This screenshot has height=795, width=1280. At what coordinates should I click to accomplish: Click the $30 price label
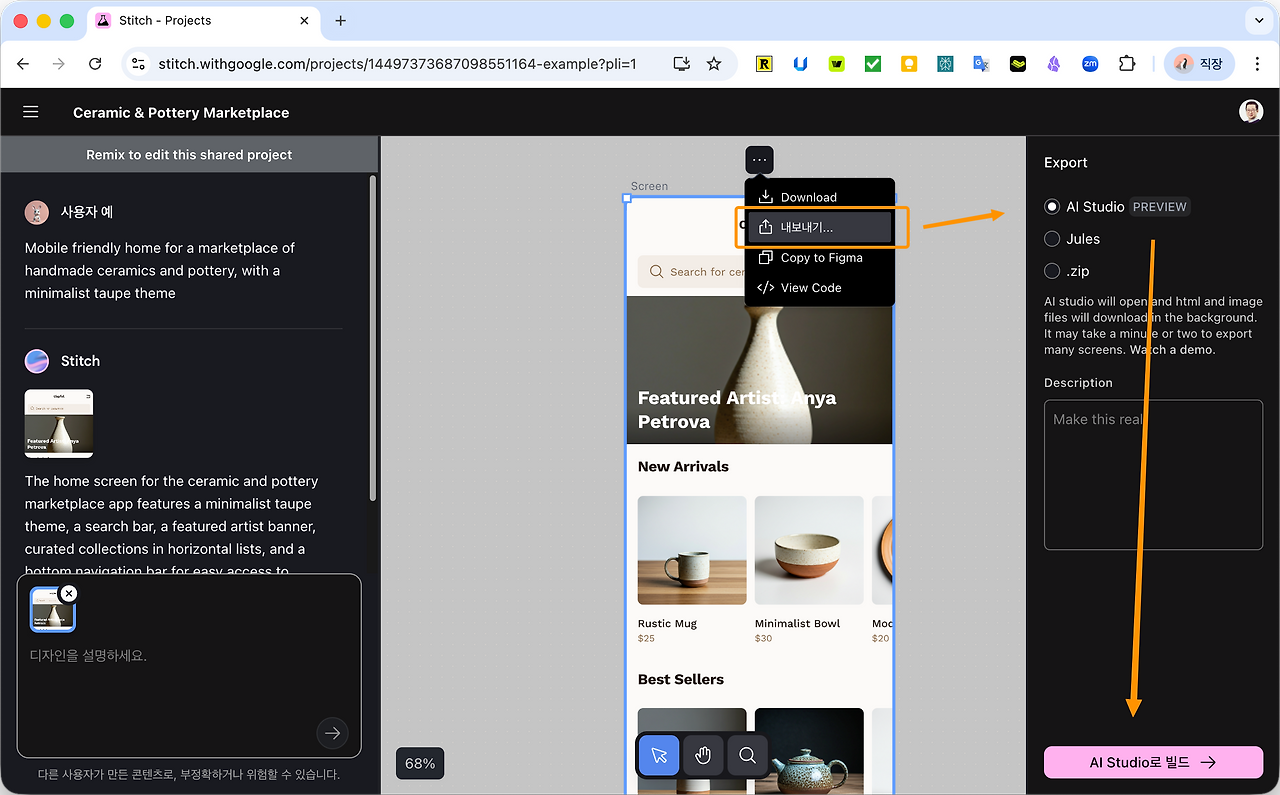pos(764,638)
